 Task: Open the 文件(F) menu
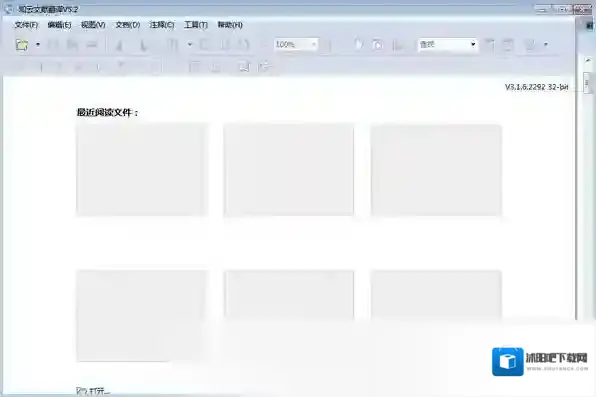[x=26, y=25]
